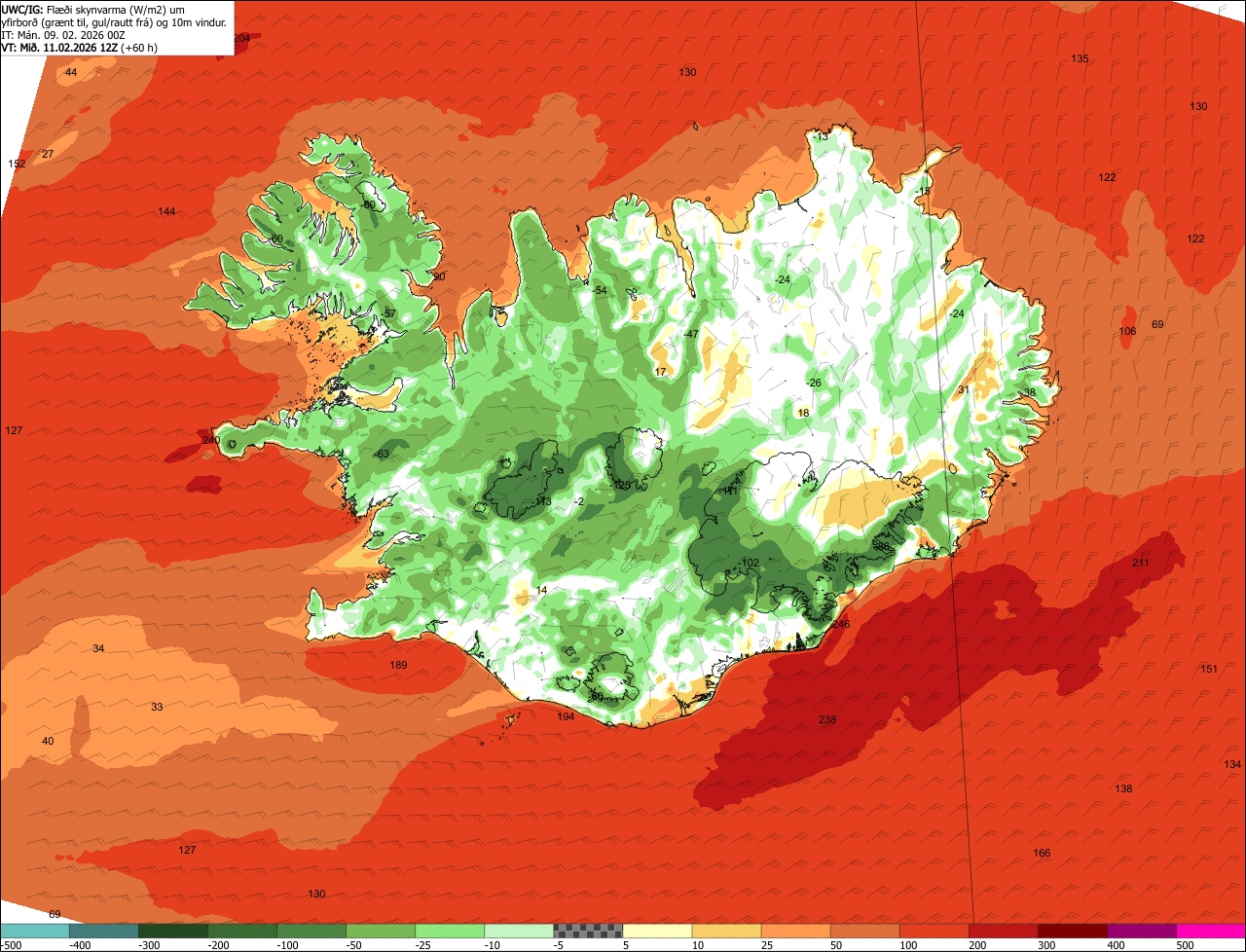This screenshot has width=1246, height=952.
Task: Click the legend swatch between 100 and 200
Action: [x=934, y=931]
